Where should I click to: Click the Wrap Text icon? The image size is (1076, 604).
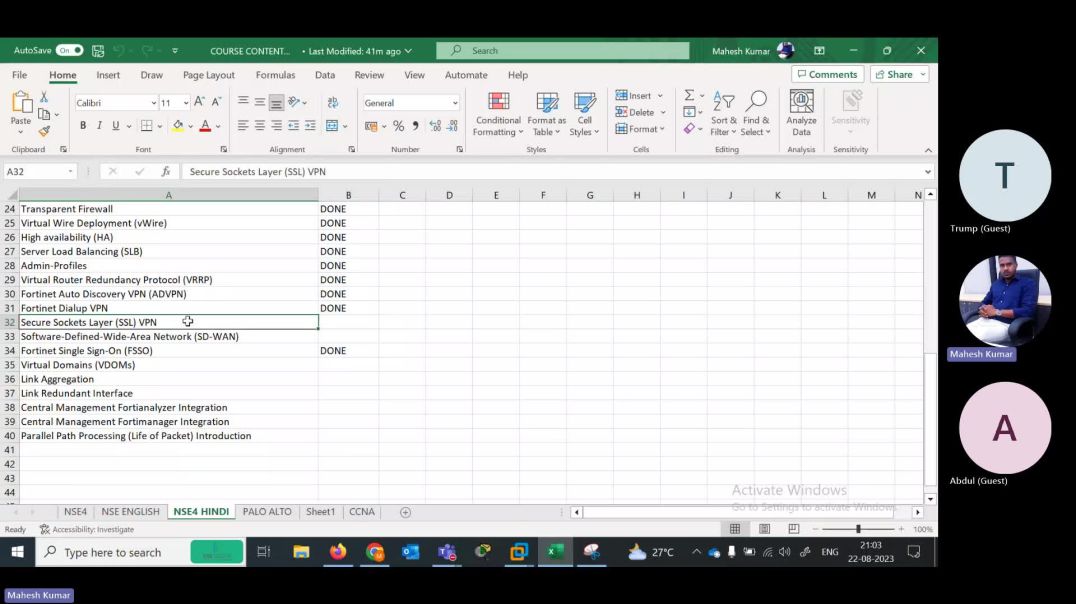coord(333,102)
